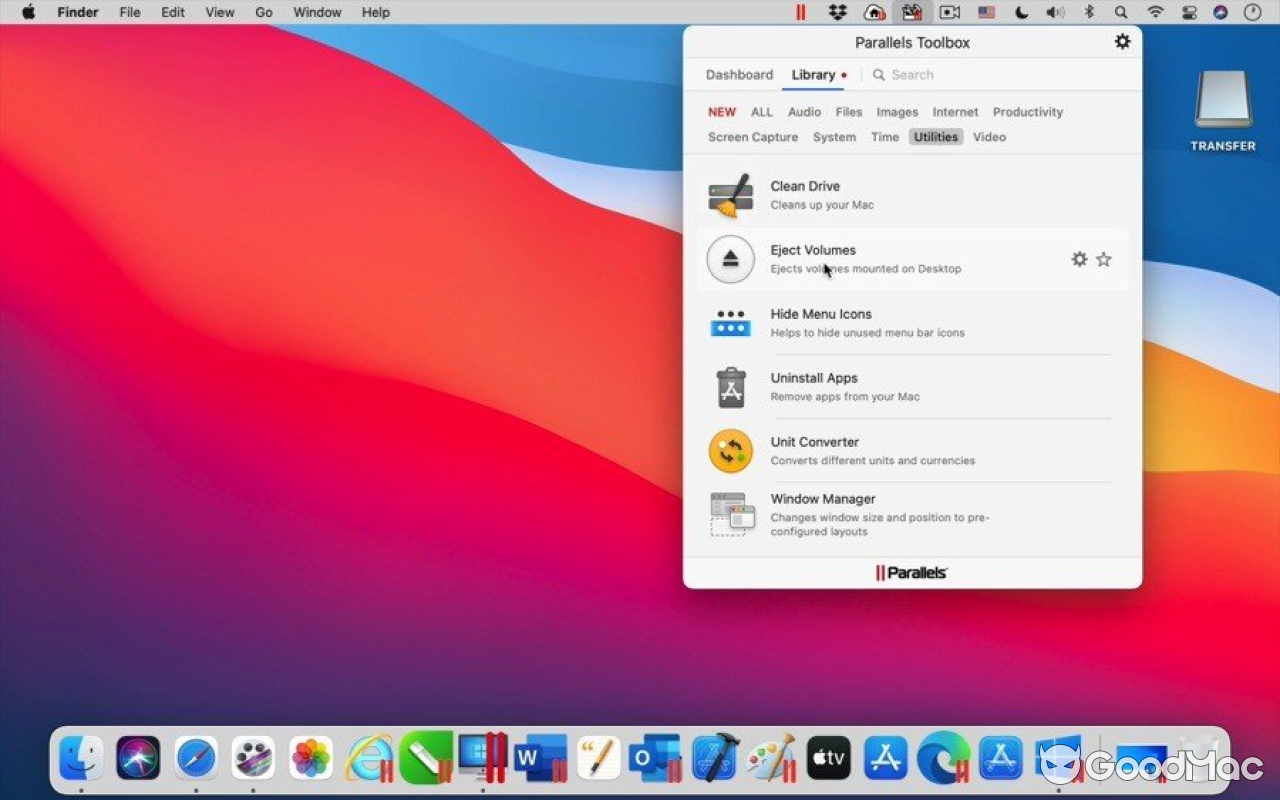Show ALL tools category
Screen dimensions: 1280x800
(761, 111)
